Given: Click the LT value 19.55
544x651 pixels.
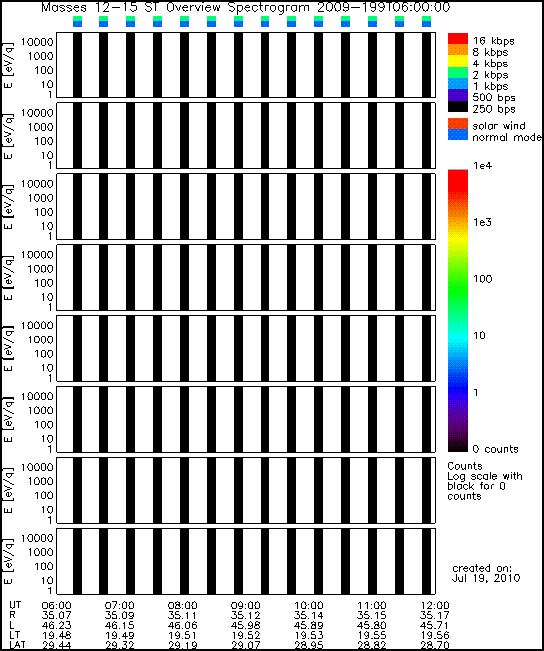Looking at the screenshot, I should click(372, 635).
